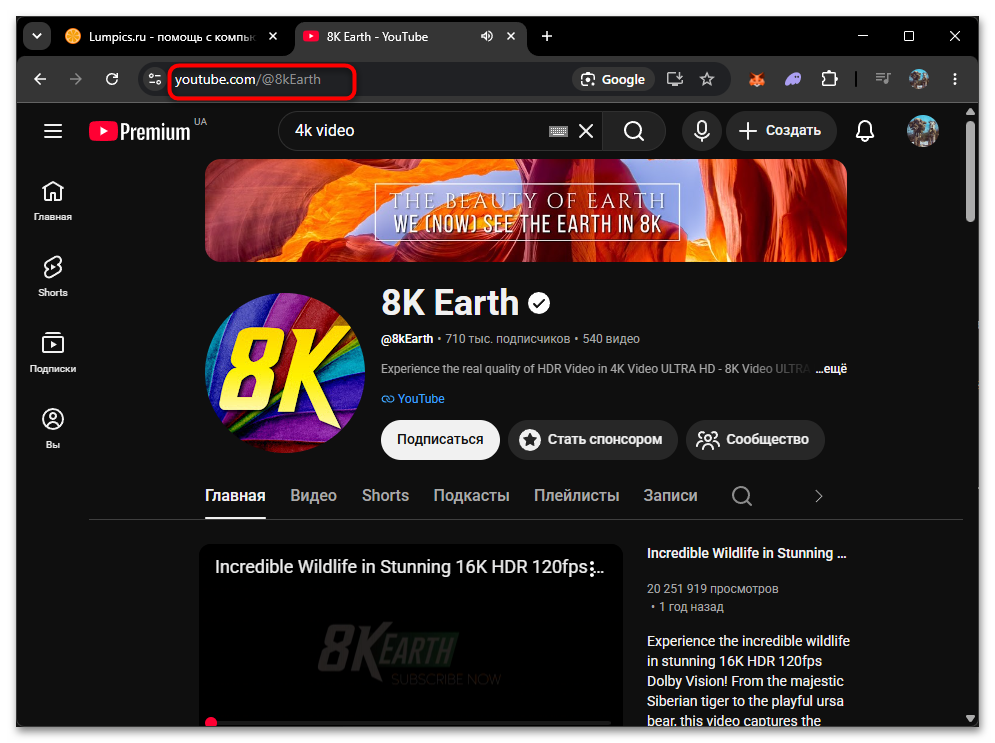Search within the channel magnifier icon
995x743 pixels.
coord(742,496)
